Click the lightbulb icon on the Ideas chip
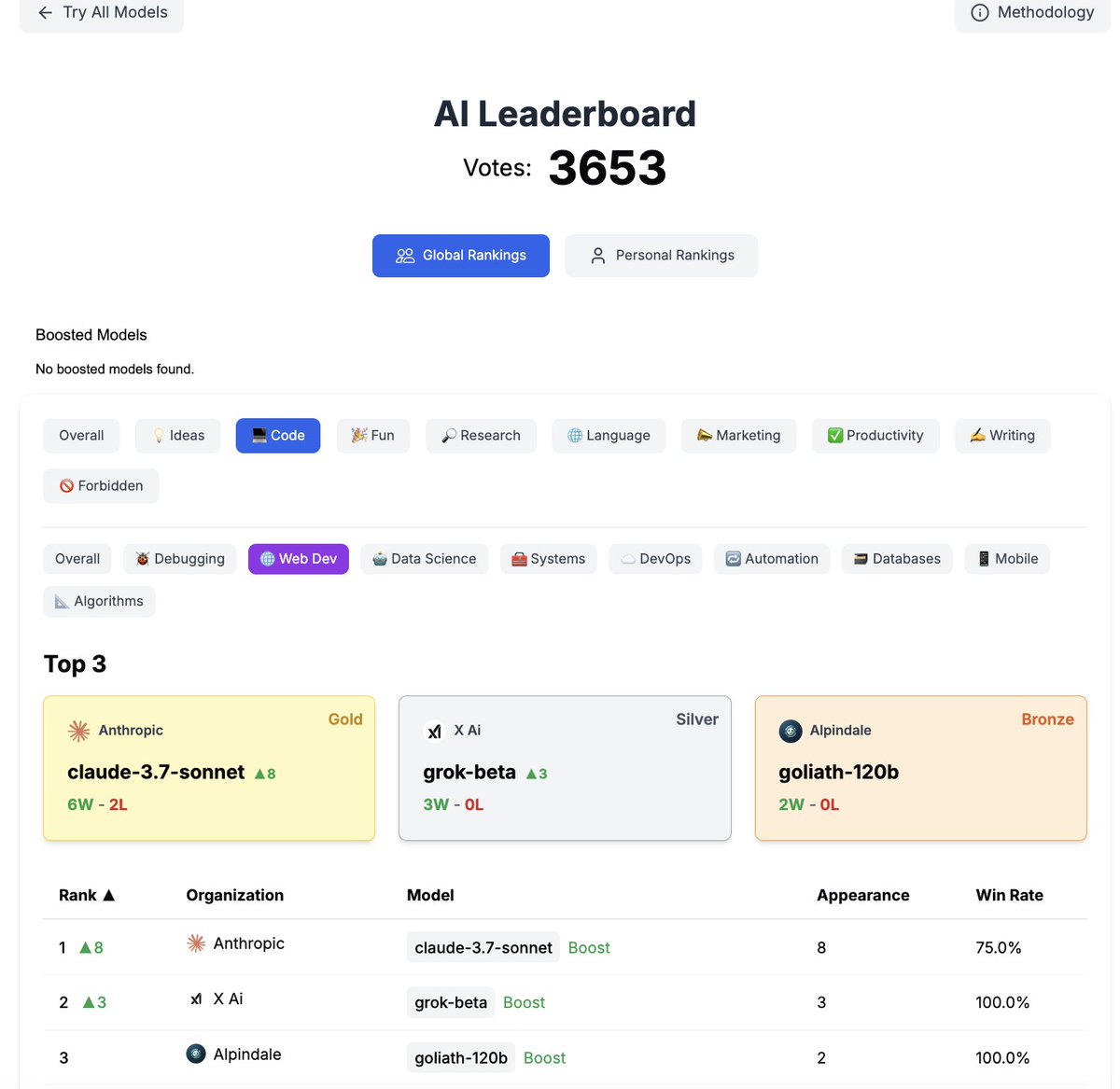 pyautogui.click(x=160, y=436)
